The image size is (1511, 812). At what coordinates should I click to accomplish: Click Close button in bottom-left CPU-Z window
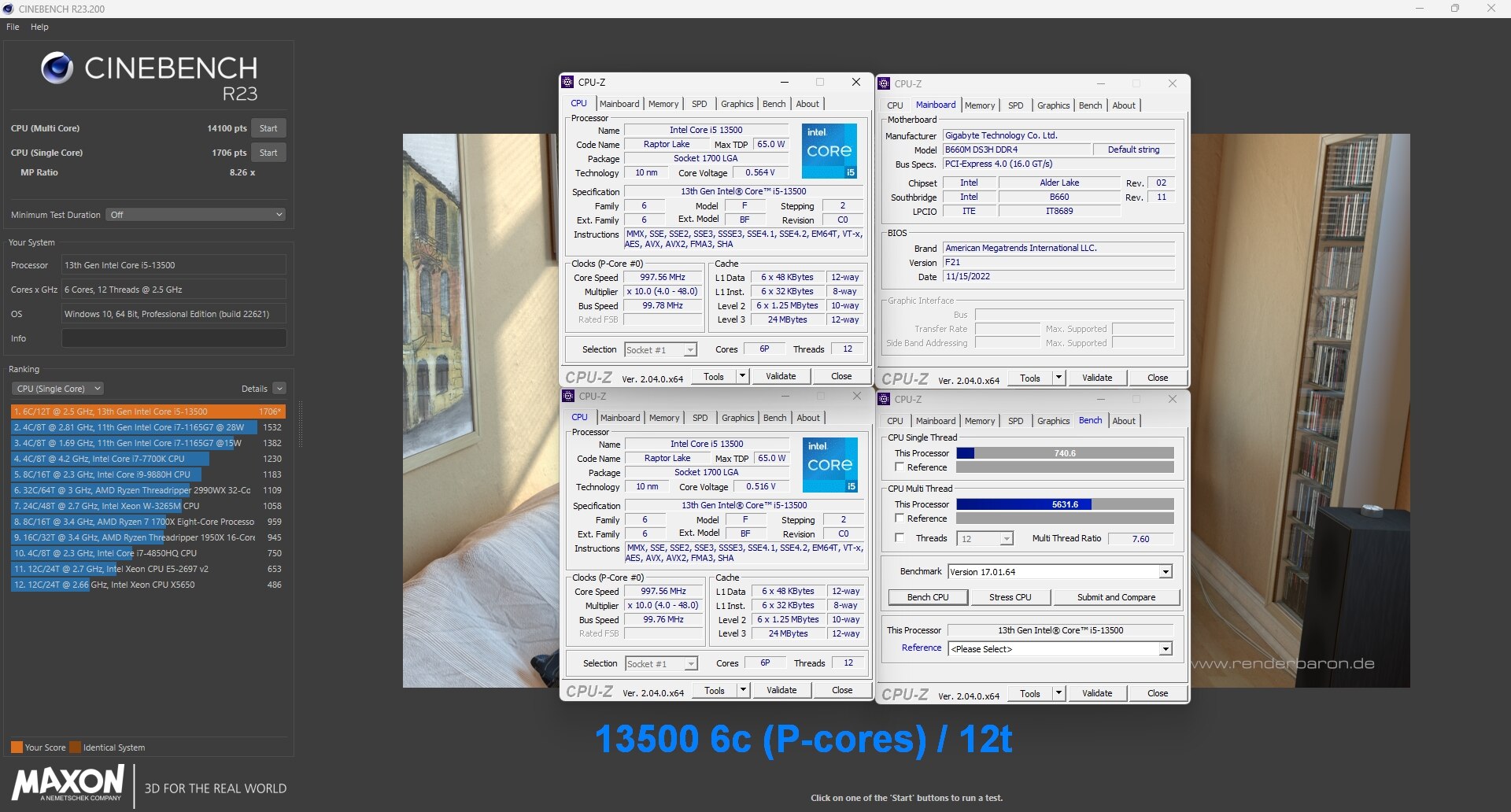pyautogui.click(x=841, y=690)
